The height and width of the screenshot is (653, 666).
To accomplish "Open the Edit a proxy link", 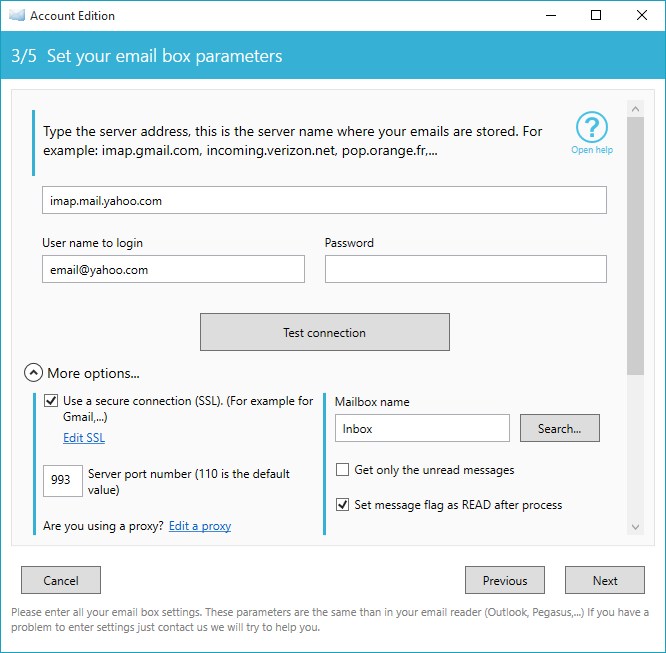I will tap(200, 526).
